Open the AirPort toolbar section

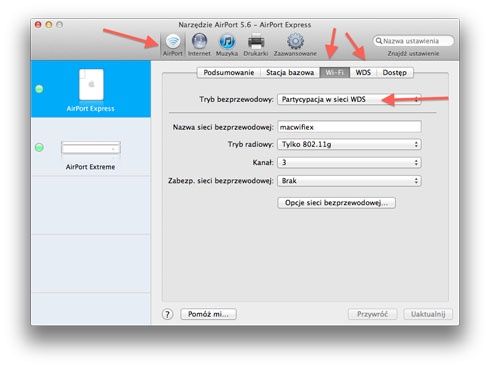tap(173, 45)
